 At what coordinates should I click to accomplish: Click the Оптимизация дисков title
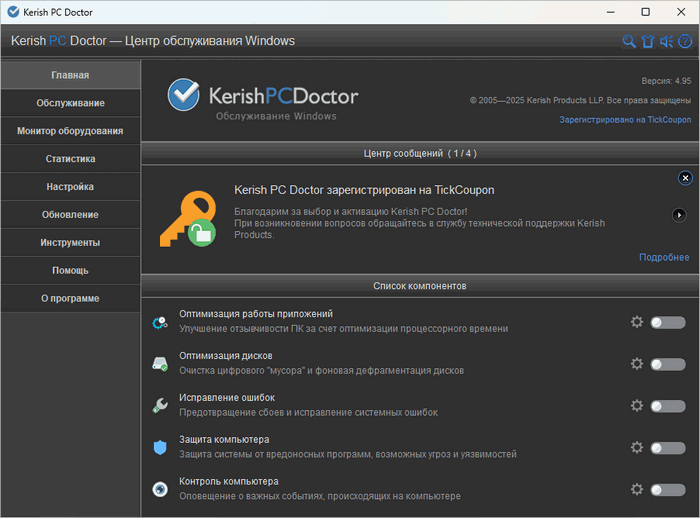click(x=225, y=356)
